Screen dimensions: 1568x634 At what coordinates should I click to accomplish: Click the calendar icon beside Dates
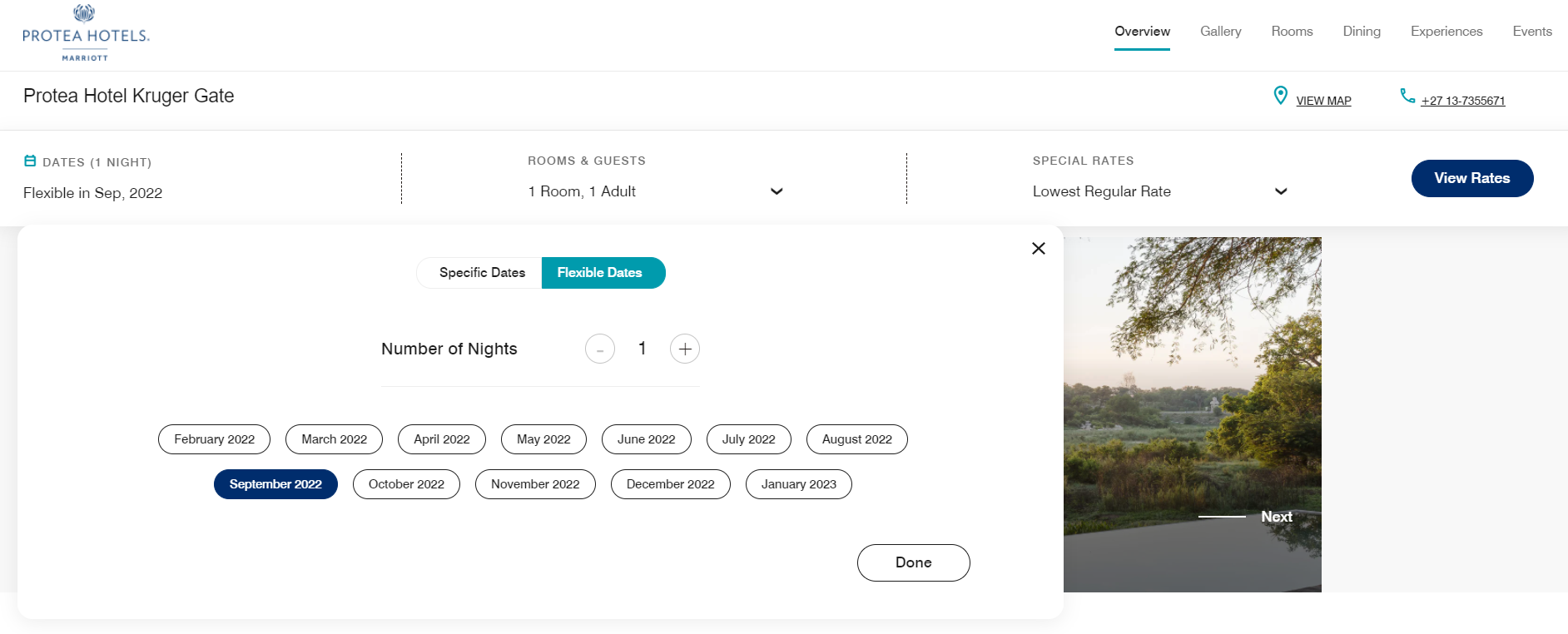[x=30, y=161]
